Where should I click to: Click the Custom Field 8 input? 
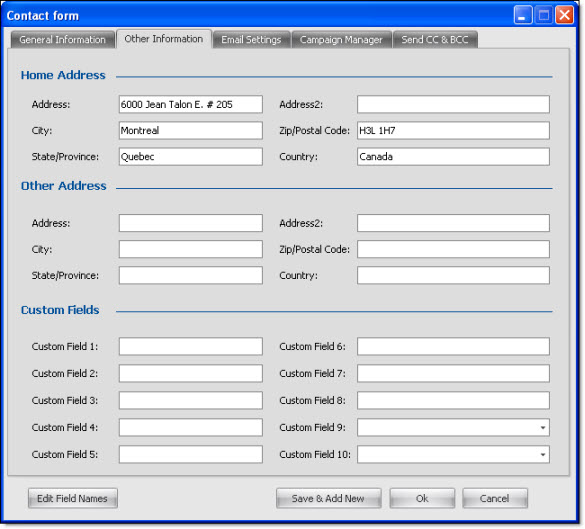point(453,400)
